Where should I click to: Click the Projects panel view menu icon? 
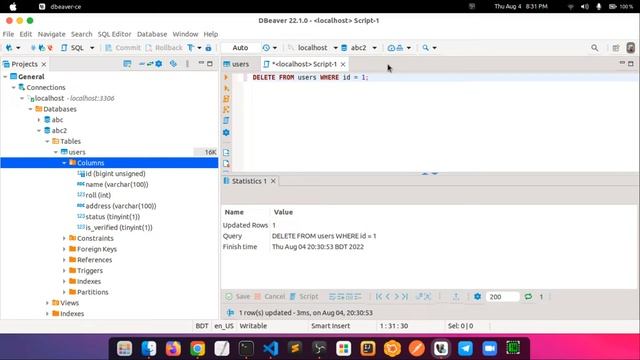tap(187, 64)
